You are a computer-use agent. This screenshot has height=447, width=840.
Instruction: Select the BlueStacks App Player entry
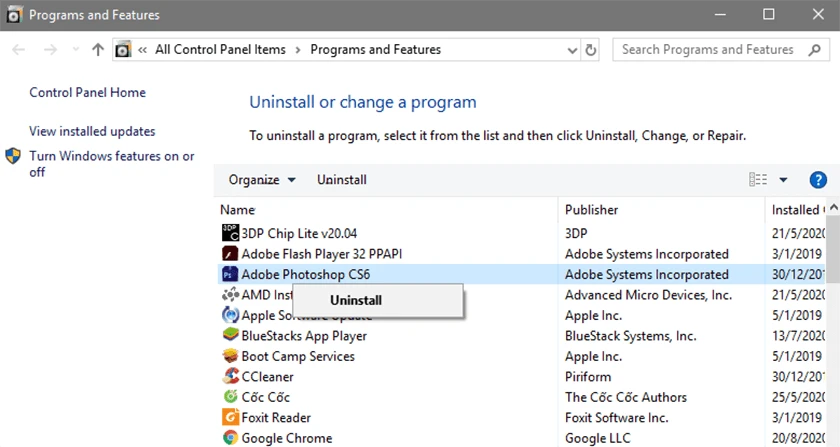304,336
